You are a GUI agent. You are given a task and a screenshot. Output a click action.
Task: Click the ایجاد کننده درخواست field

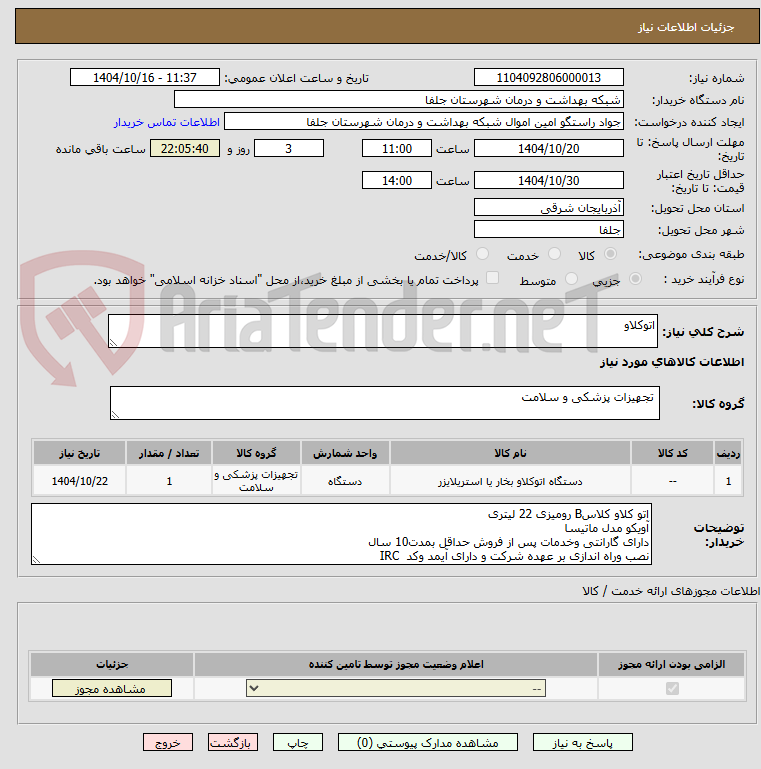point(424,122)
